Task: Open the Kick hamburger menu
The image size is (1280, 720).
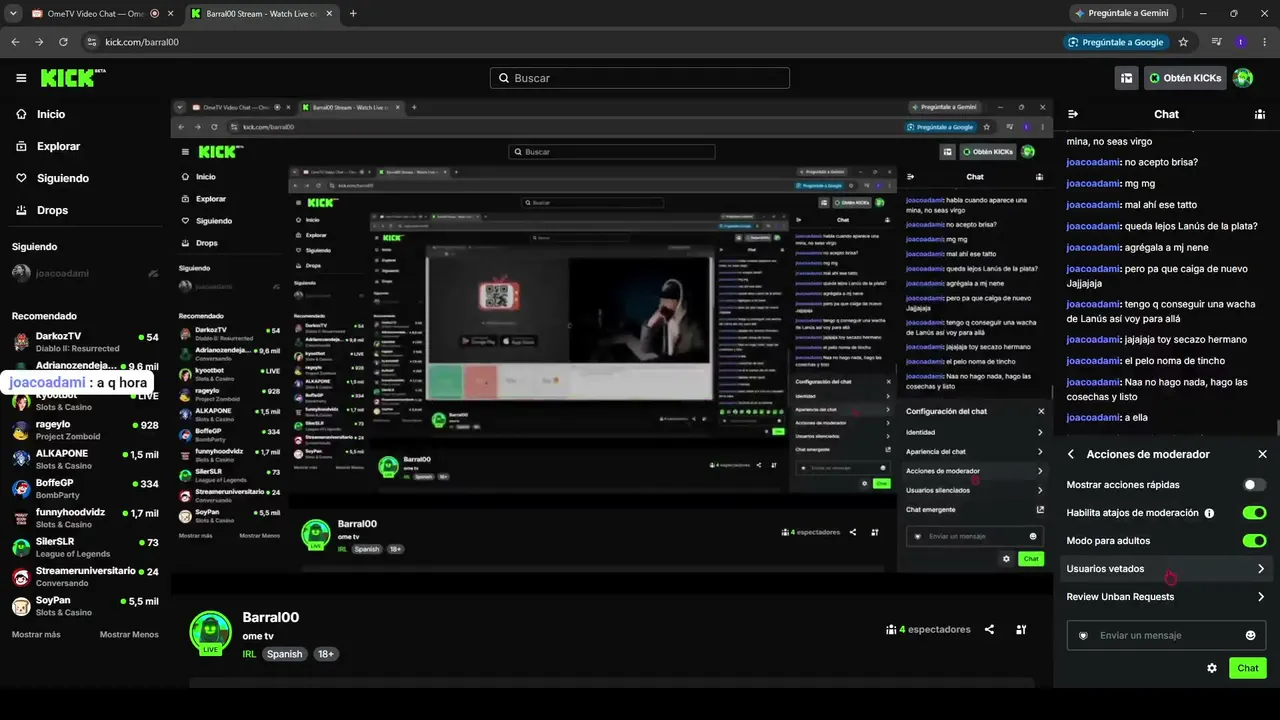Action: tap(21, 78)
